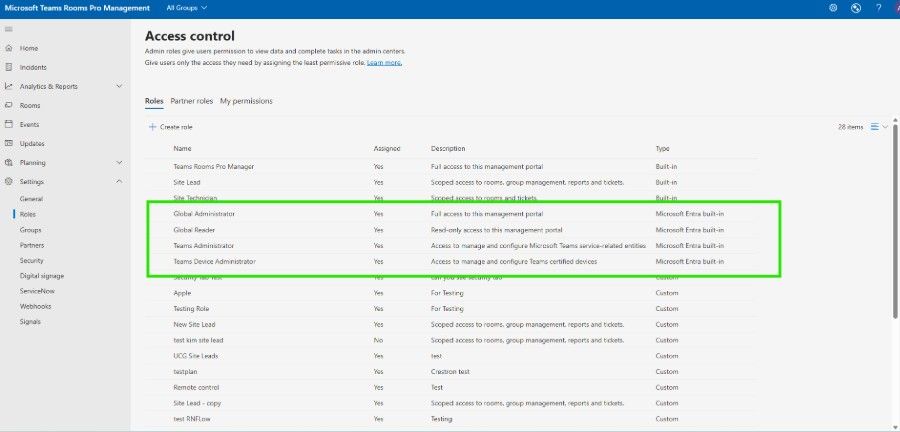Open the Global Reader role
This screenshot has height=432, width=900.
[194, 230]
